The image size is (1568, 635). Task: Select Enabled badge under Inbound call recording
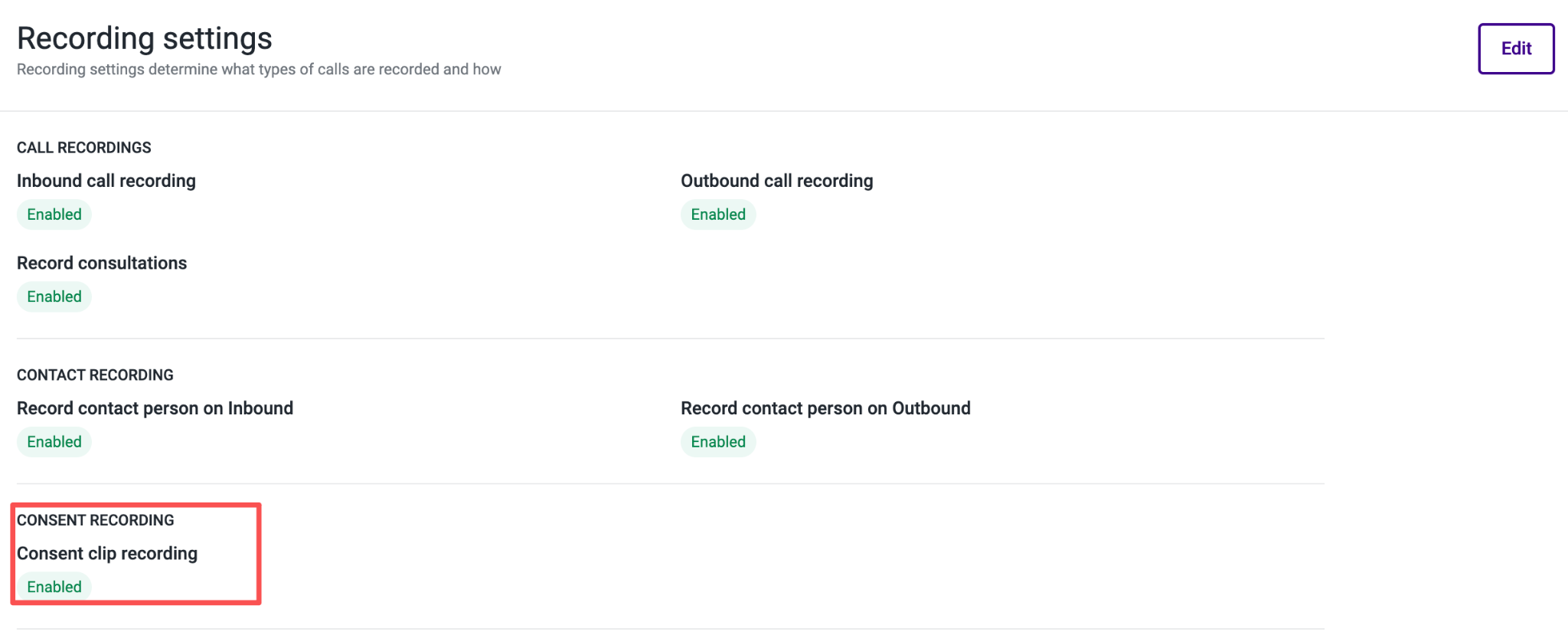pyautogui.click(x=54, y=214)
